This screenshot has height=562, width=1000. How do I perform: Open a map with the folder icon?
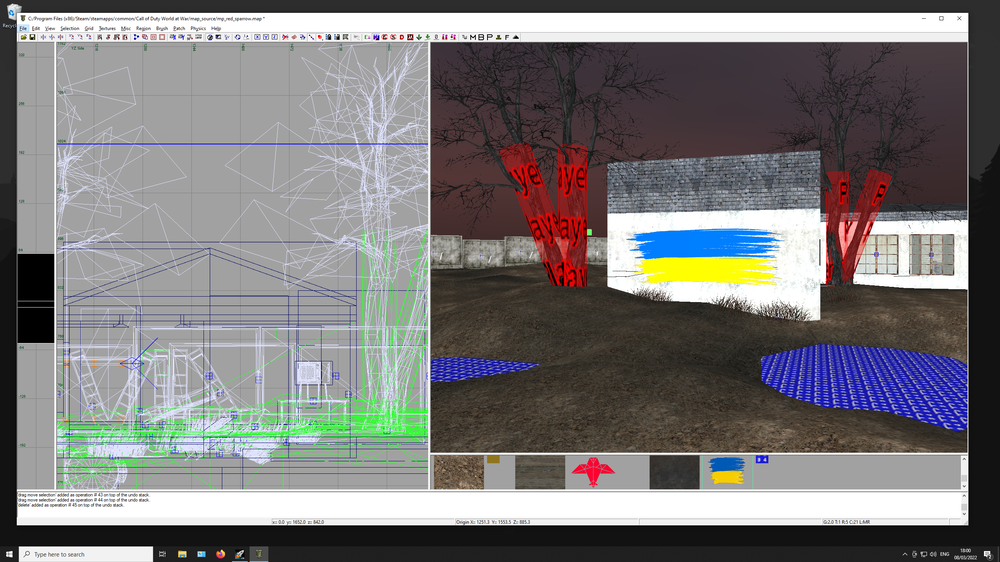(x=24, y=37)
